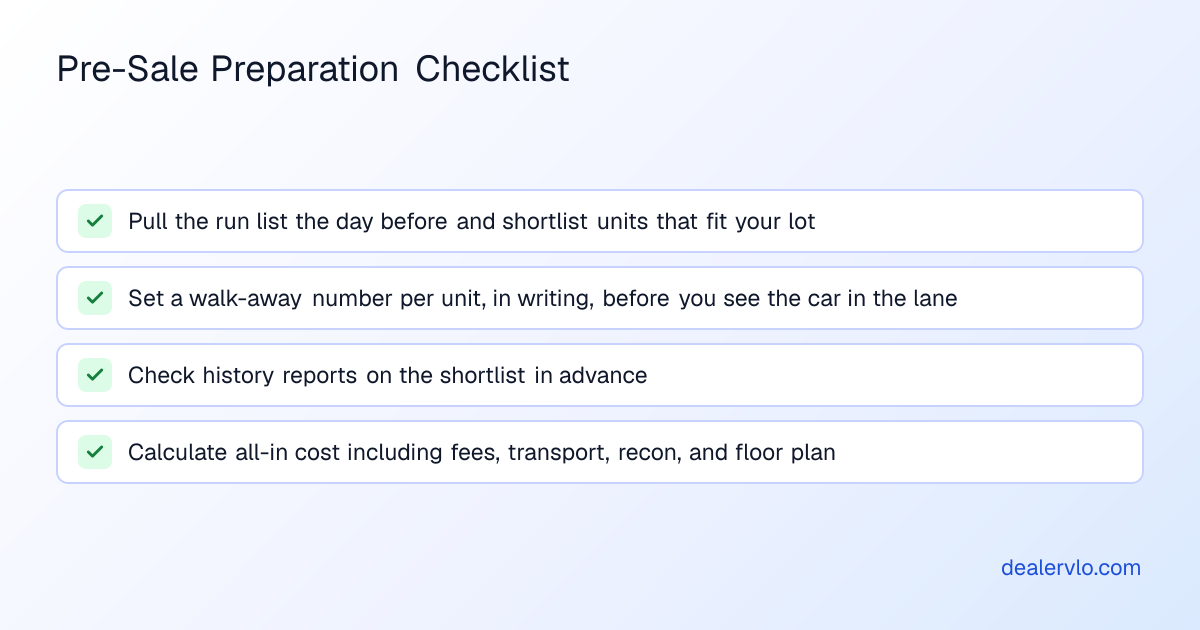Select the 'Pull the run list' item text

(x=472, y=222)
